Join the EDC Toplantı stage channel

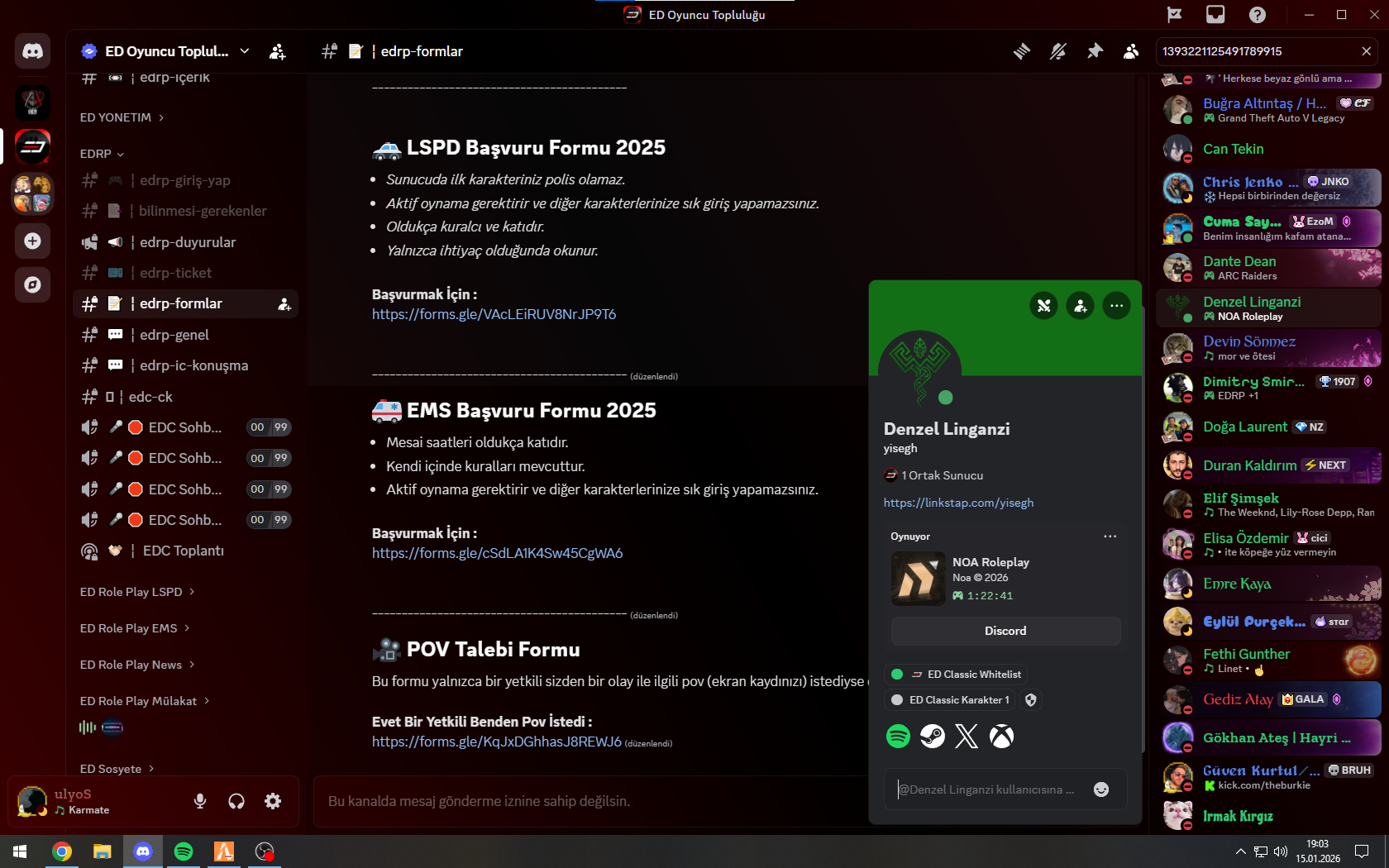[x=185, y=551]
